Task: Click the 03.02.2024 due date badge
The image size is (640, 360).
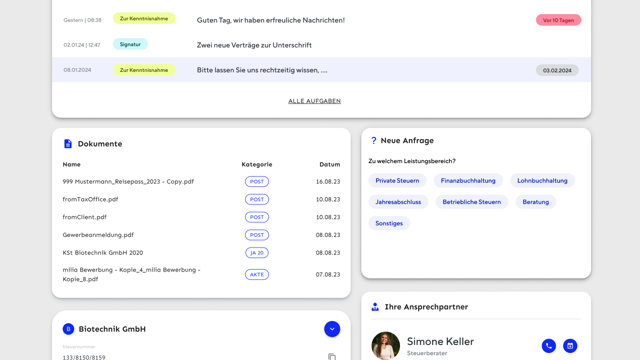Action: click(x=557, y=70)
